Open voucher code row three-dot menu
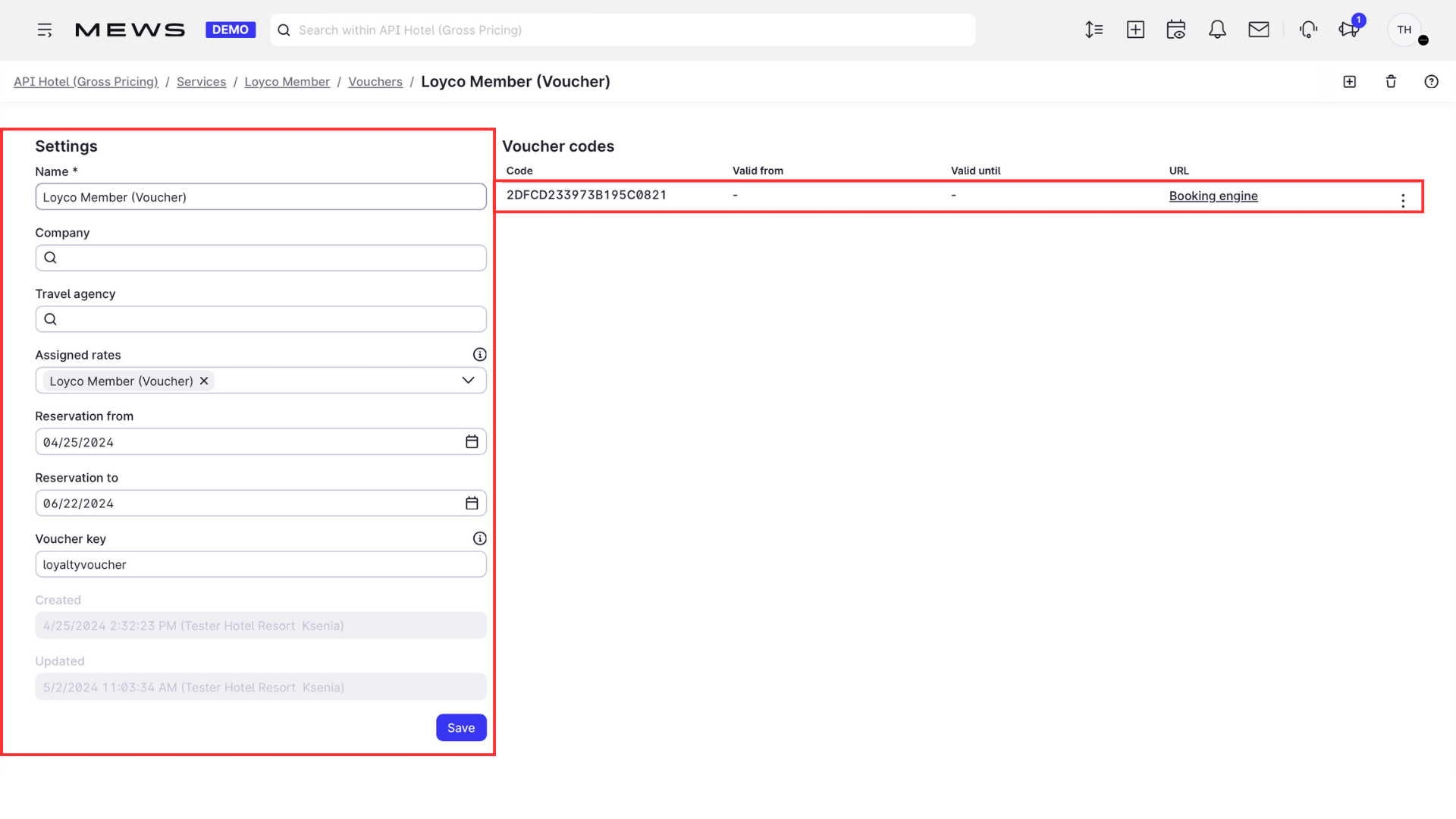The width and height of the screenshot is (1456, 819). (x=1403, y=200)
